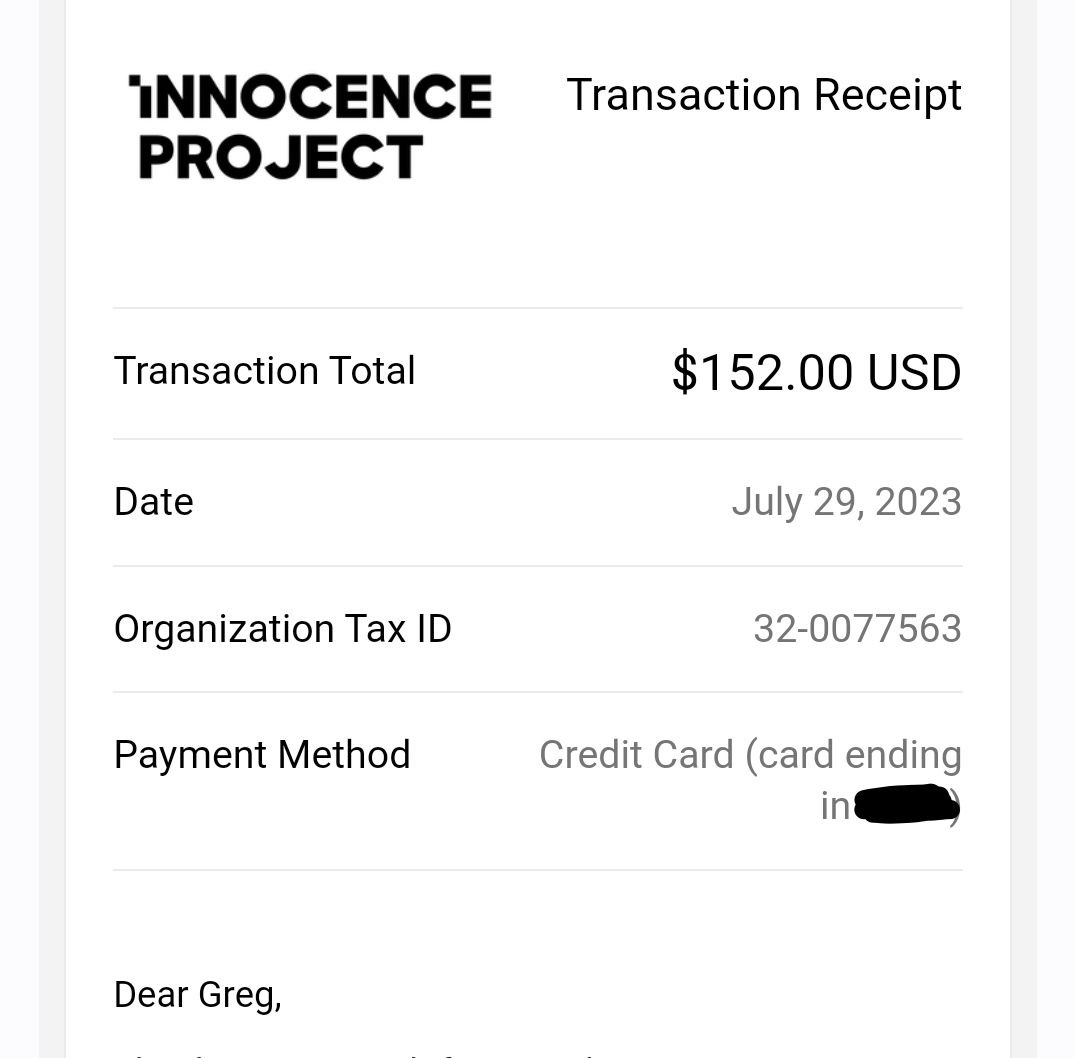Click the Innocence Project logo
This screenshot has width=1074, height=1058.
tap(310, 127)
